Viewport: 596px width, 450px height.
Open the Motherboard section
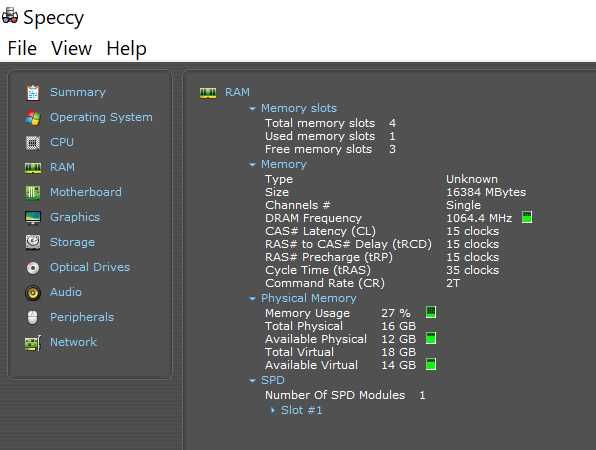(x=86, y=192)
